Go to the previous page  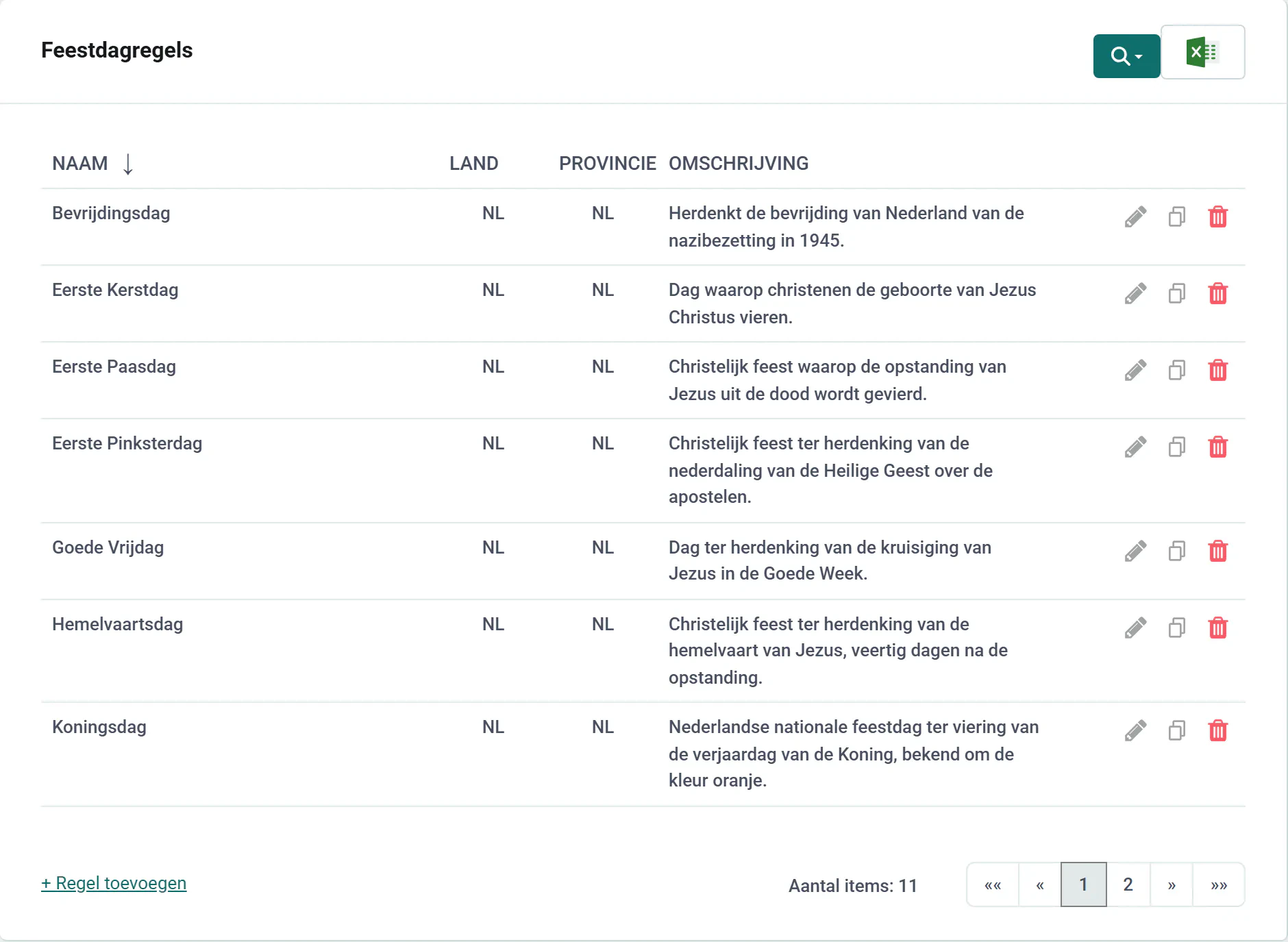tap(1040, 885)
